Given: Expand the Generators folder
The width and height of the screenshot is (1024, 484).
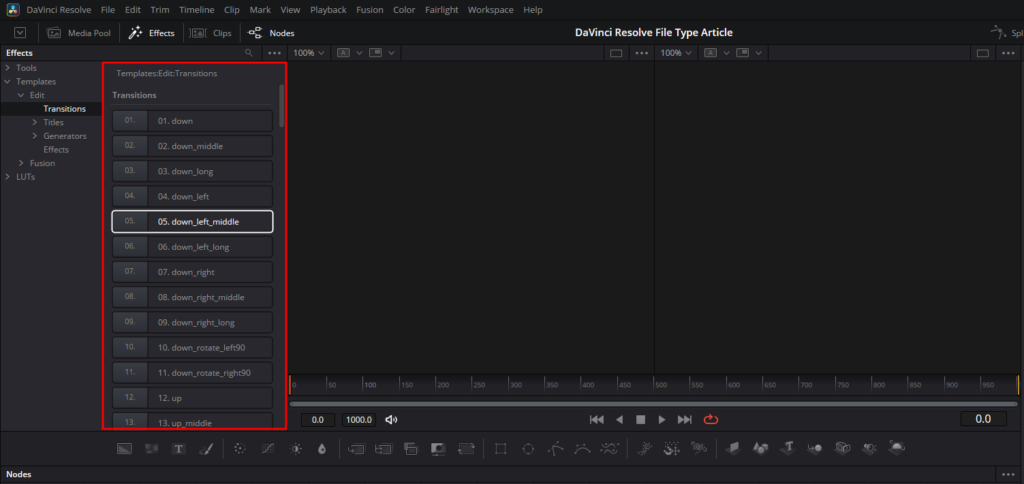Looking at the screenshot, I should [x=35, y=136].
